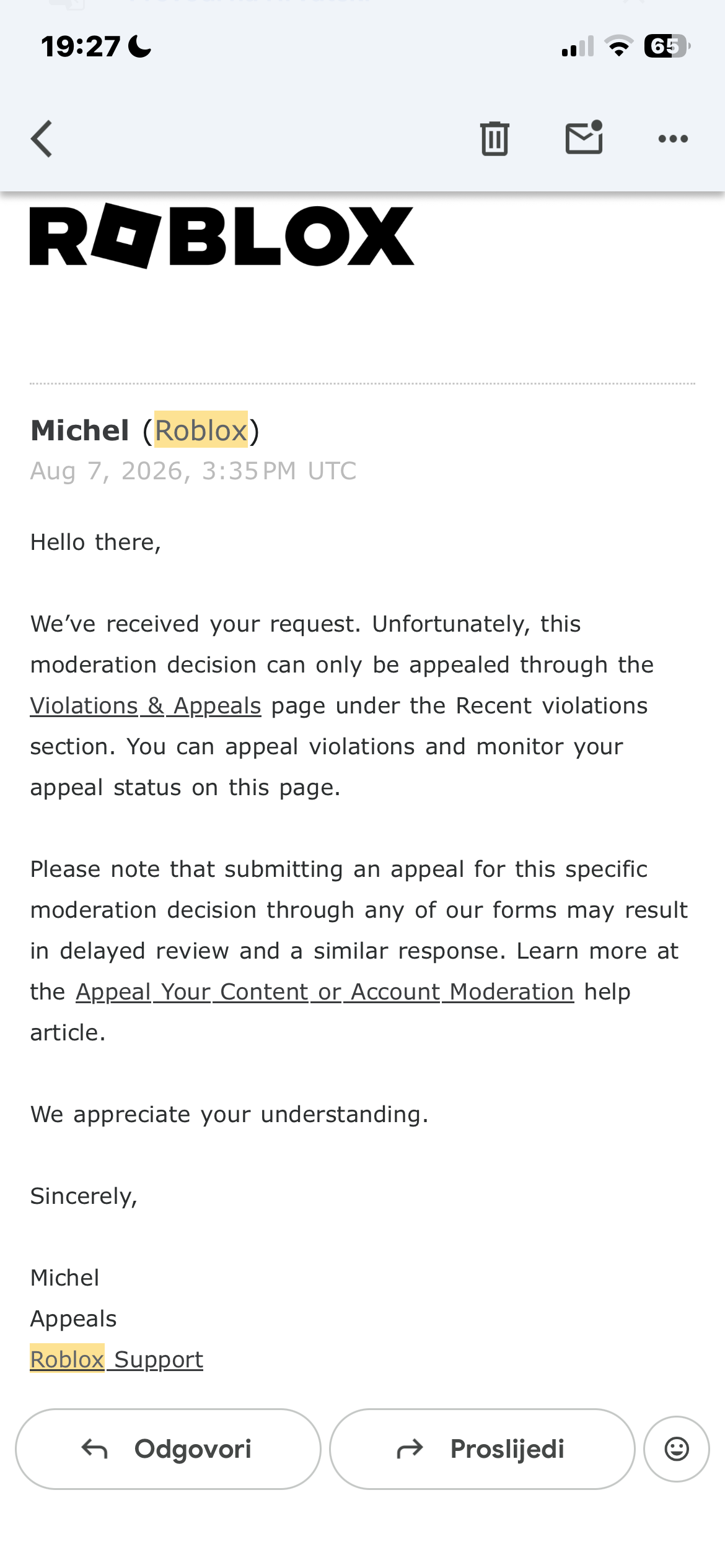Tap the 19:27 clock in status bar

pyautogui.click(x=81, y=46)
